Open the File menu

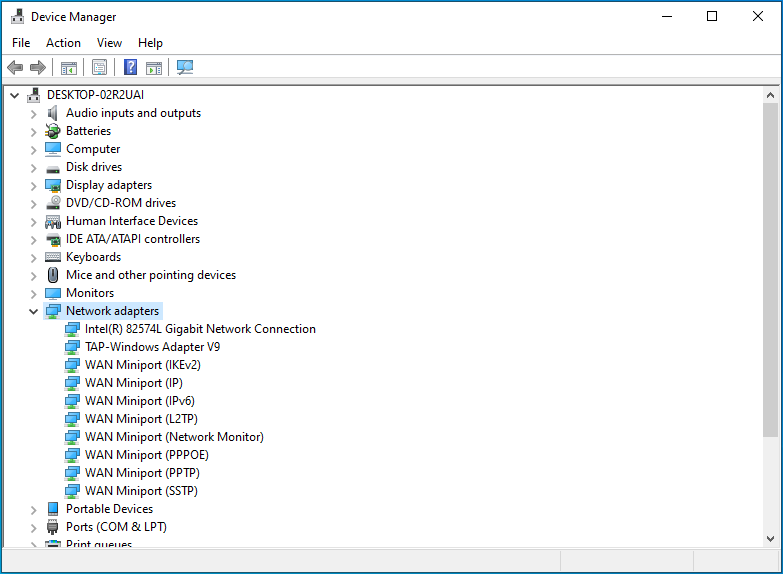[21, 43]
